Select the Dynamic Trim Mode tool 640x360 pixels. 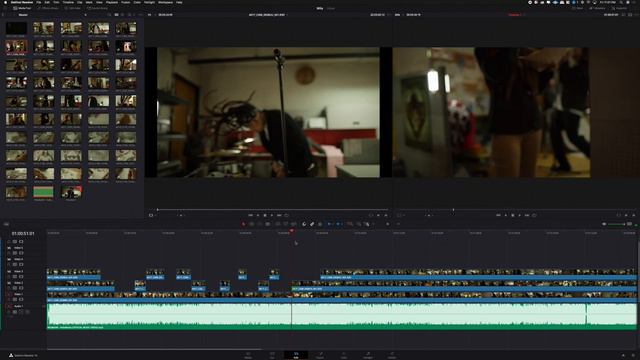tap(259, 224)
